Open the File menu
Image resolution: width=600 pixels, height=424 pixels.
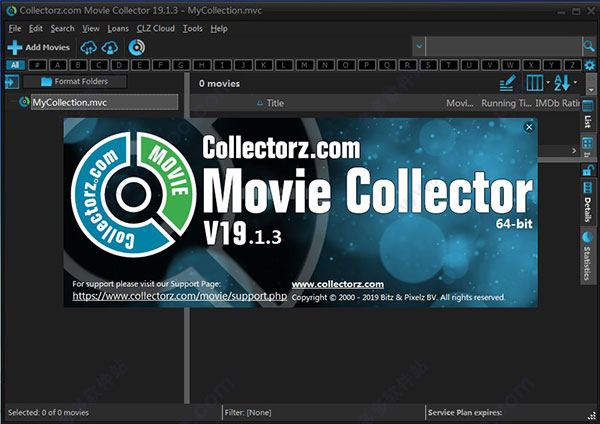15,29
